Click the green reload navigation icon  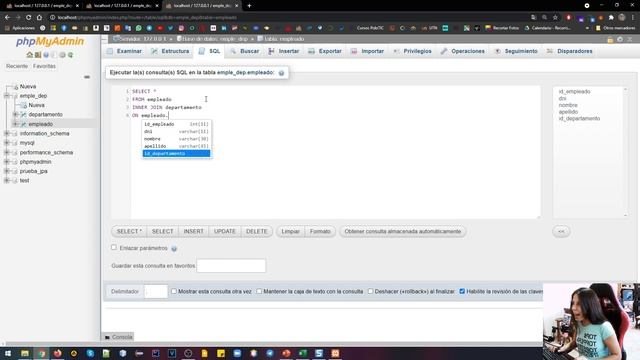tap(70, 55)
